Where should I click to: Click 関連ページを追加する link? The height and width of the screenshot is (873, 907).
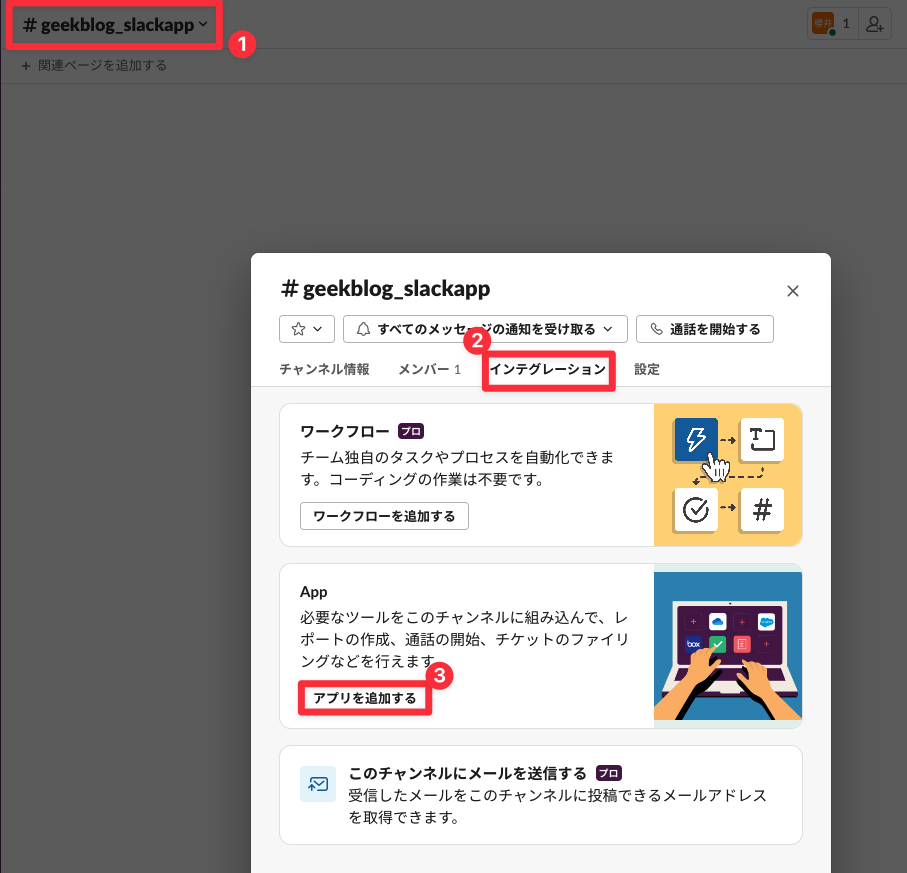coord(94,65)
